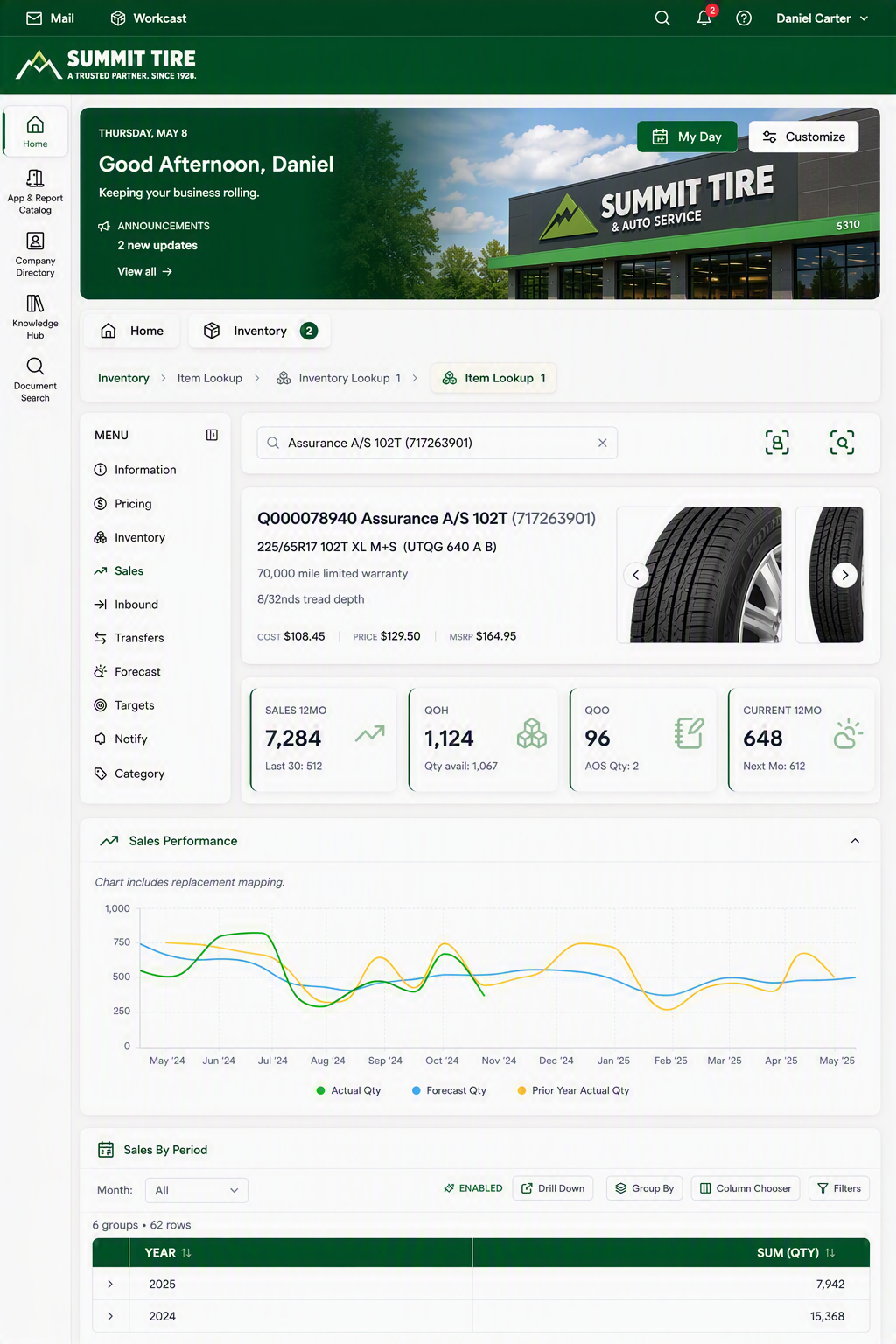The width and height of the screenshot is (896, 1344).
Task: Click the Drill Down button
Action: click(553, 1188)
